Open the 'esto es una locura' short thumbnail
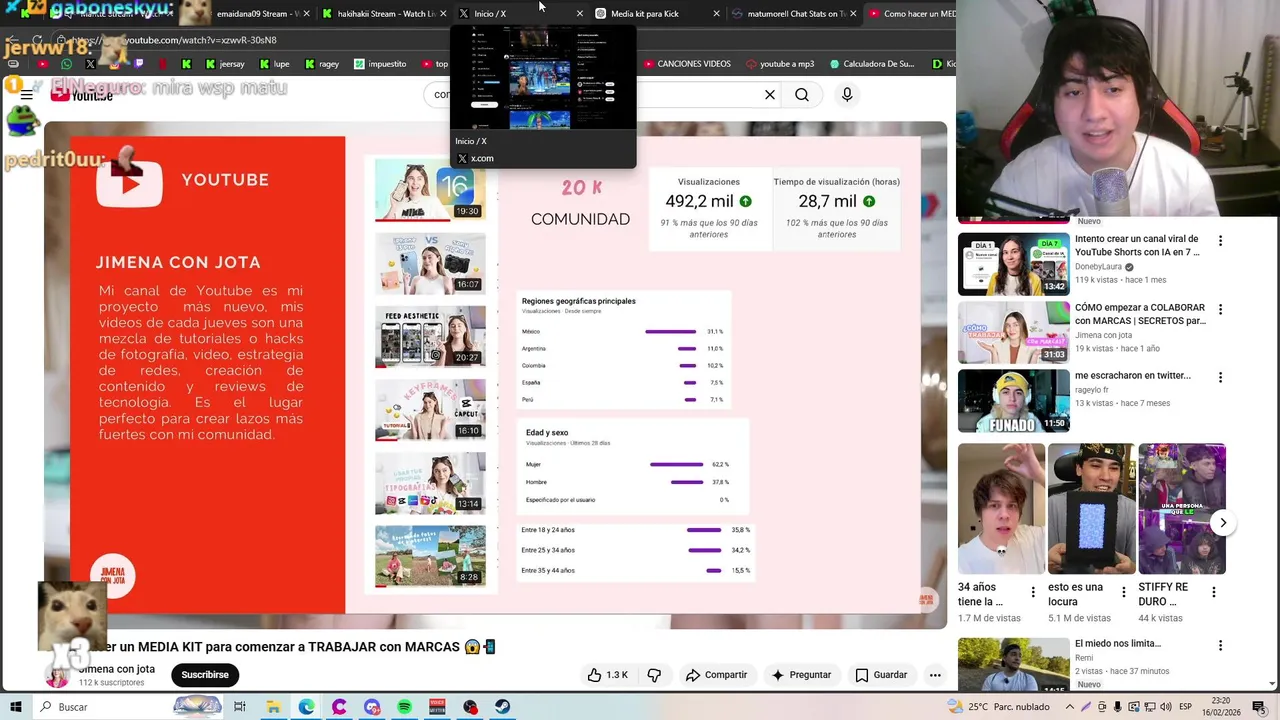This screenshot has height=720, width=1280. [x=1091, y=509]
